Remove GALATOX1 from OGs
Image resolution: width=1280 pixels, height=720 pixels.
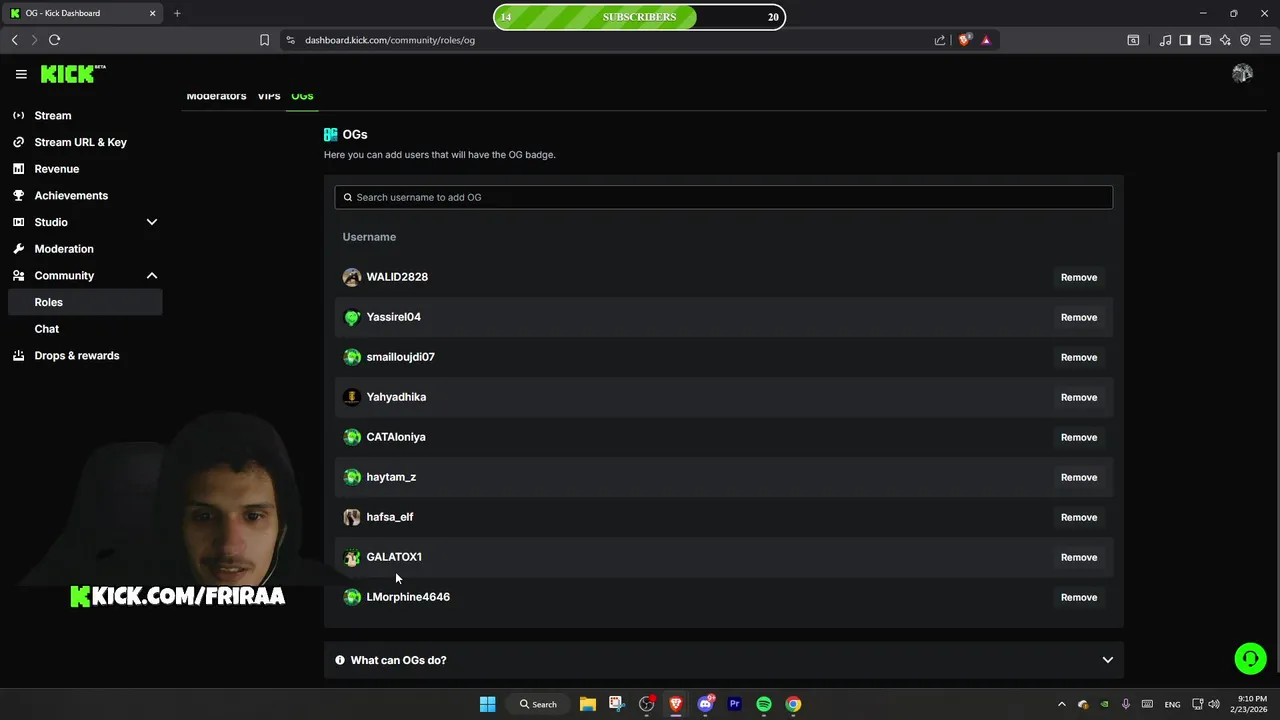[1079, 557]
